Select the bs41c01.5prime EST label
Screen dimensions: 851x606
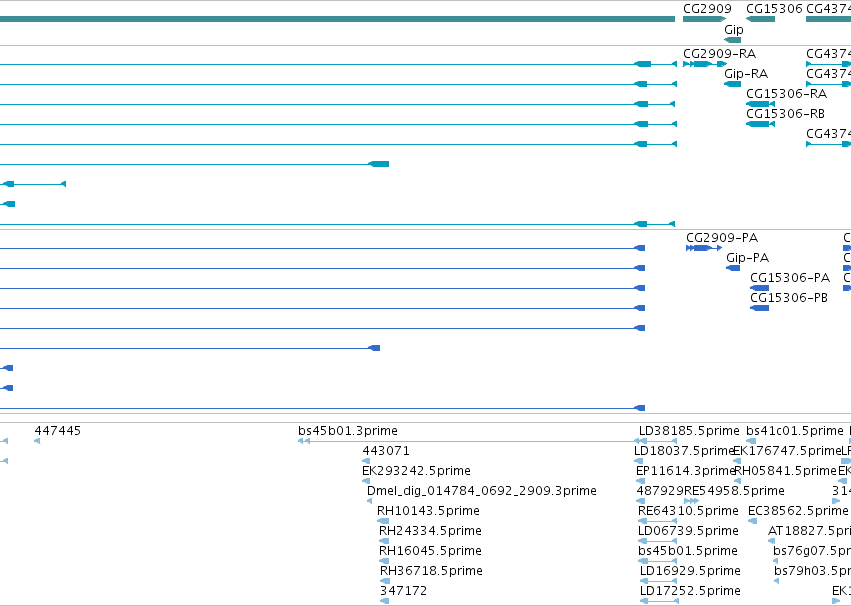(795, 431)
